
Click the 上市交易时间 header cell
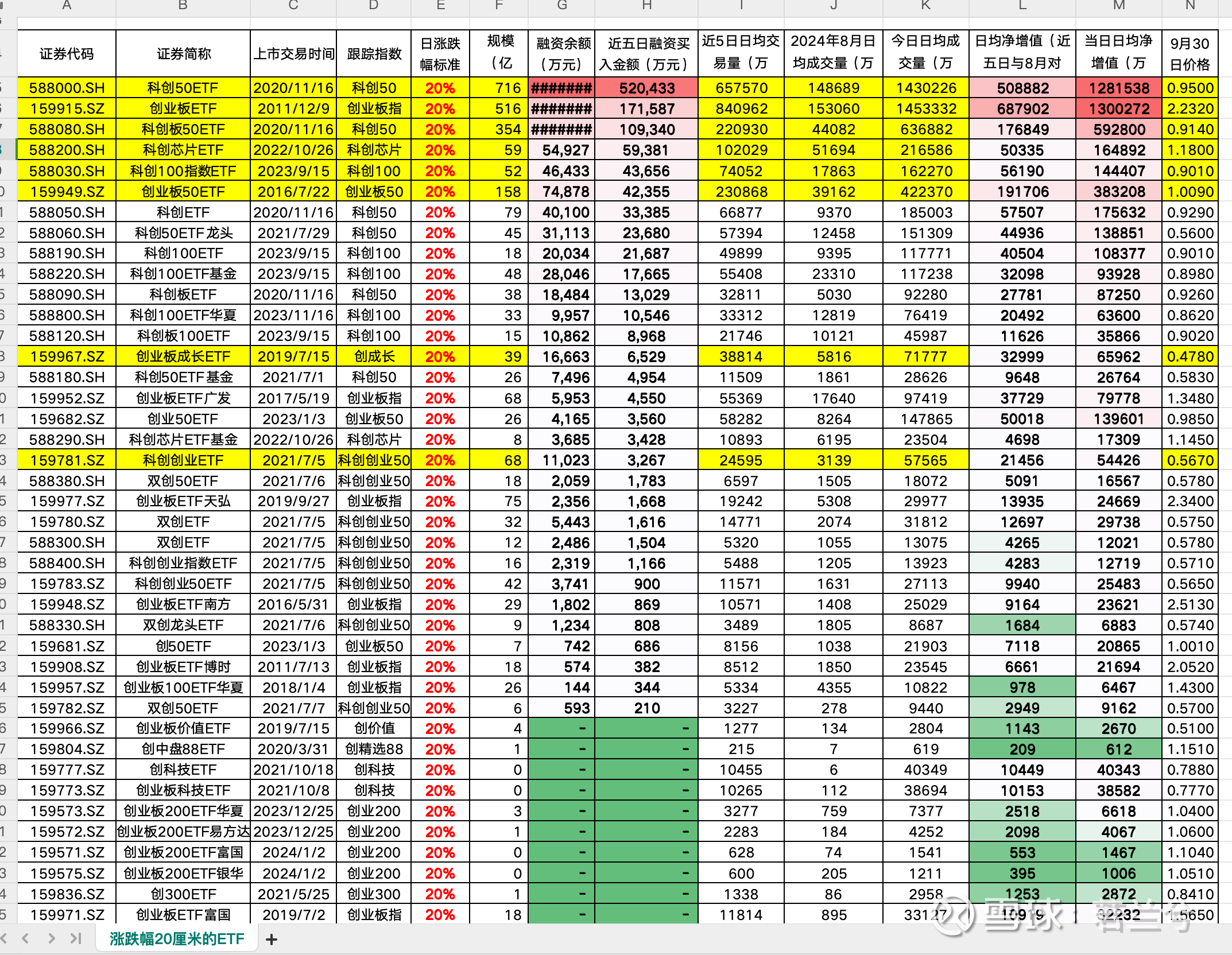point(293,53)
